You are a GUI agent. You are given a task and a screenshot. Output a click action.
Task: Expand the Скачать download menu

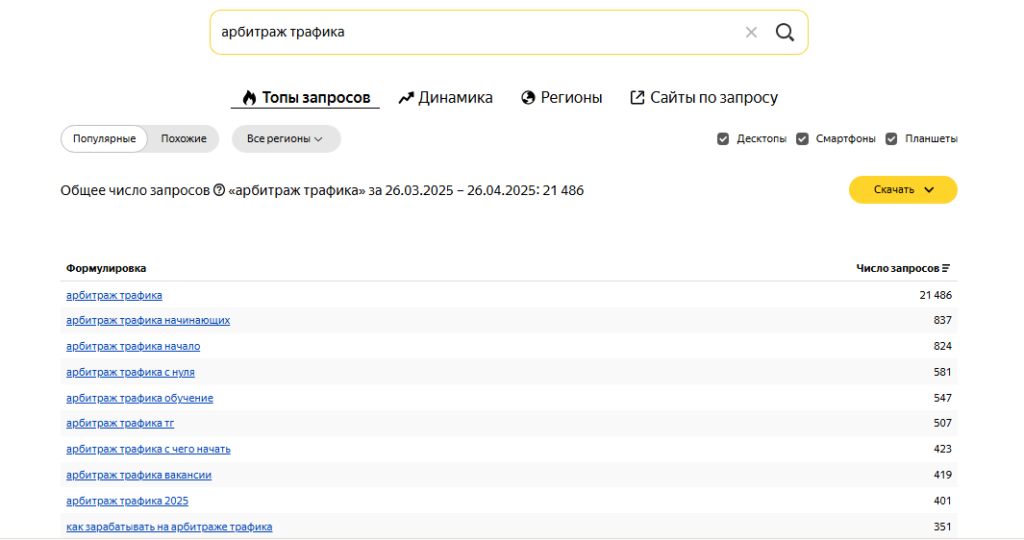pos(903,189)
